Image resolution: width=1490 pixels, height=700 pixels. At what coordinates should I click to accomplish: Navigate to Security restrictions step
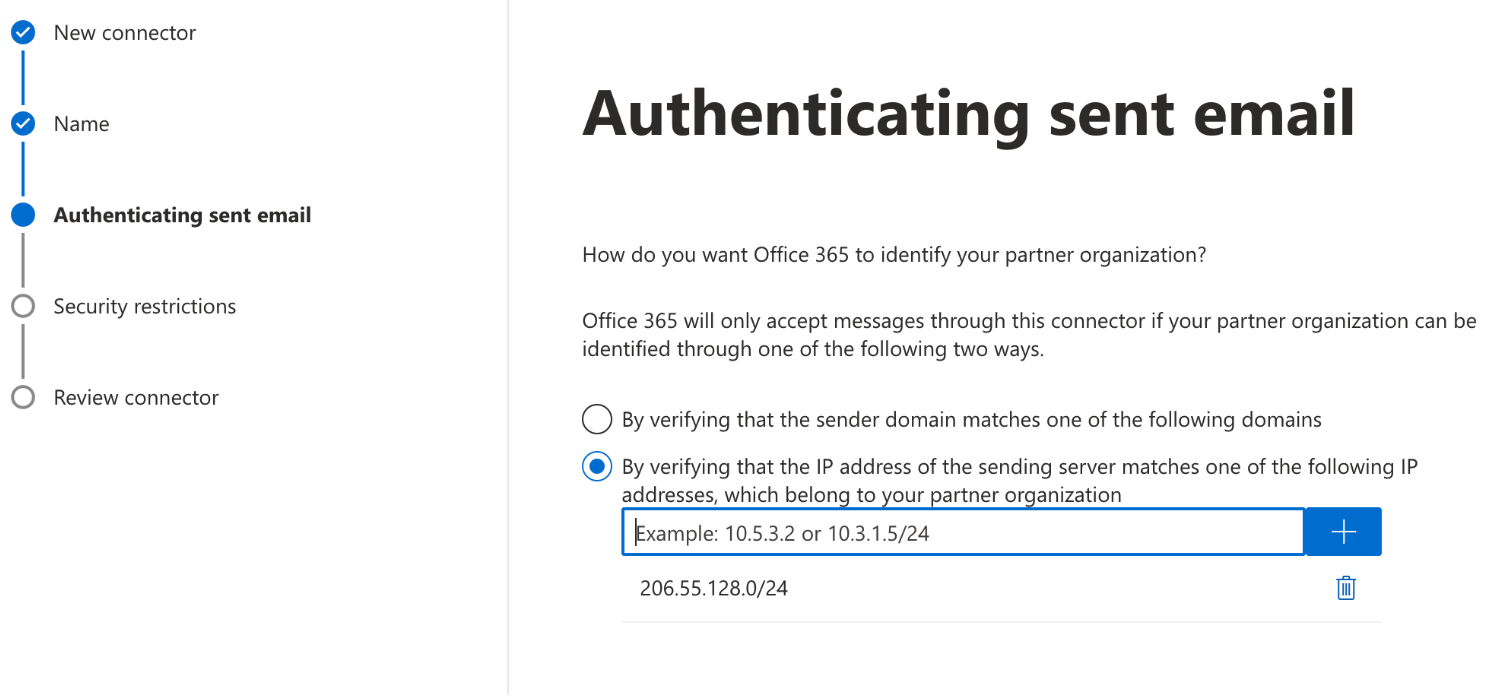point(144,306)
